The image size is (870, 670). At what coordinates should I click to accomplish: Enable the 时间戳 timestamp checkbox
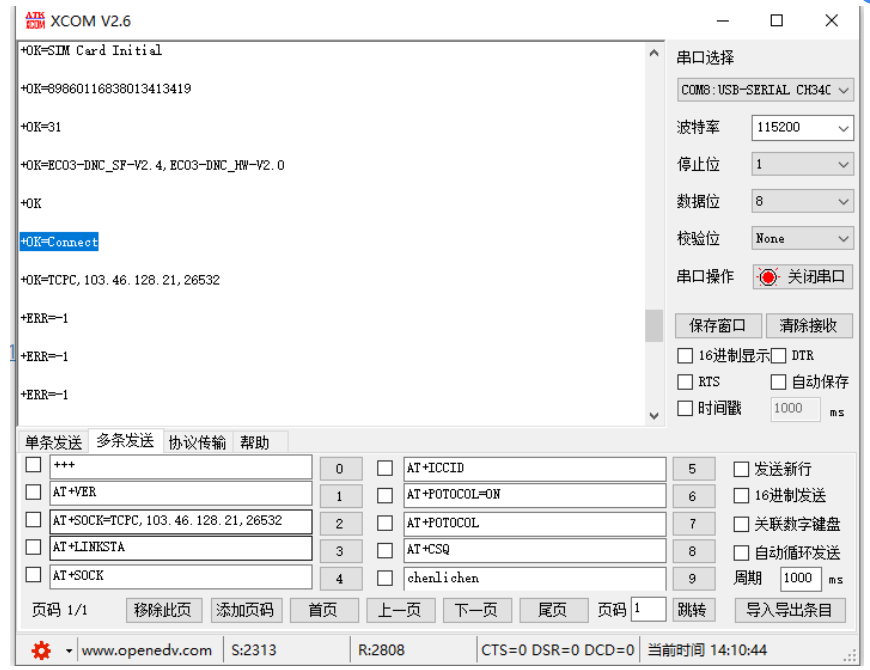tap(686, 408)
